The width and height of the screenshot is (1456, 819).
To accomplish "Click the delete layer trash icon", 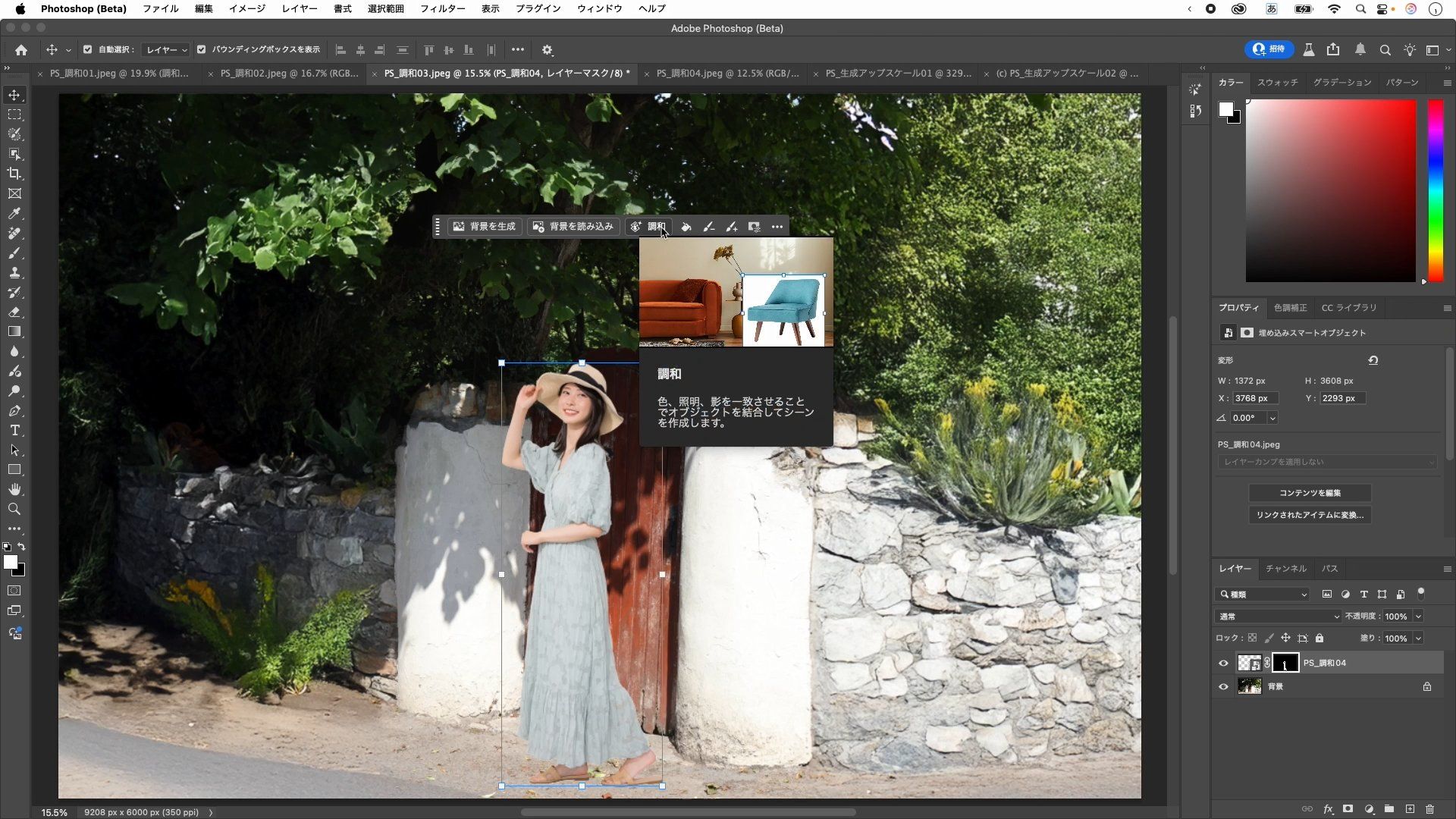I will tap(1429, 809).
